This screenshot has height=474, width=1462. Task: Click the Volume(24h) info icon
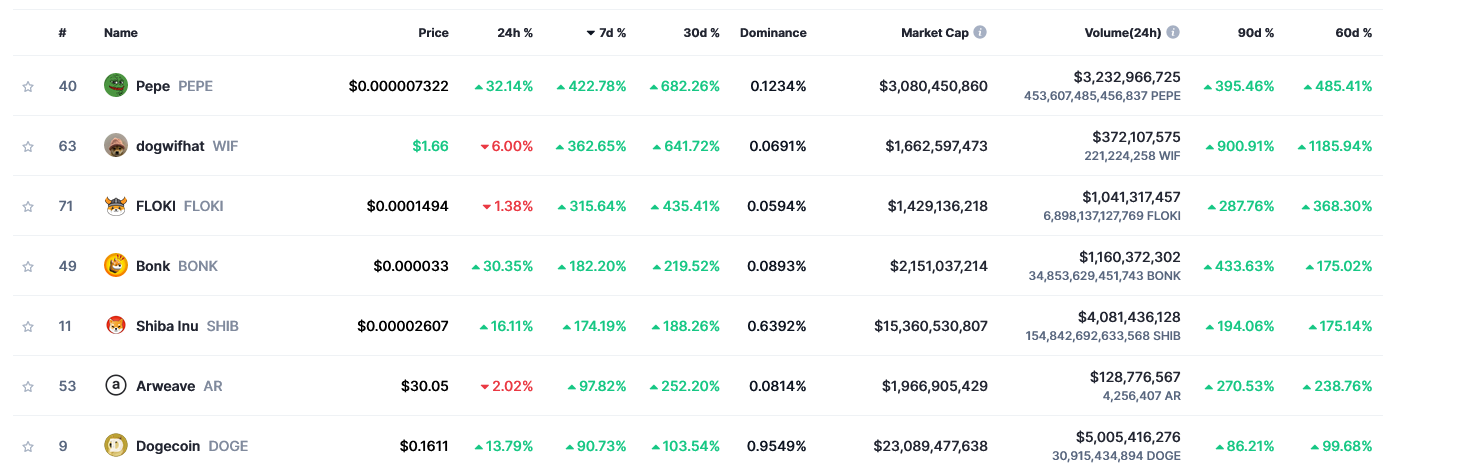coord(1172,32)
